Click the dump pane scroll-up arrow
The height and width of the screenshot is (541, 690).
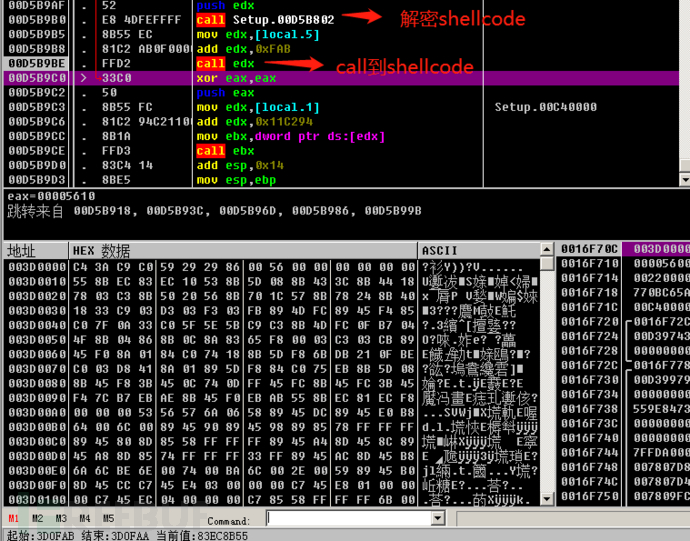pos(547,250)
